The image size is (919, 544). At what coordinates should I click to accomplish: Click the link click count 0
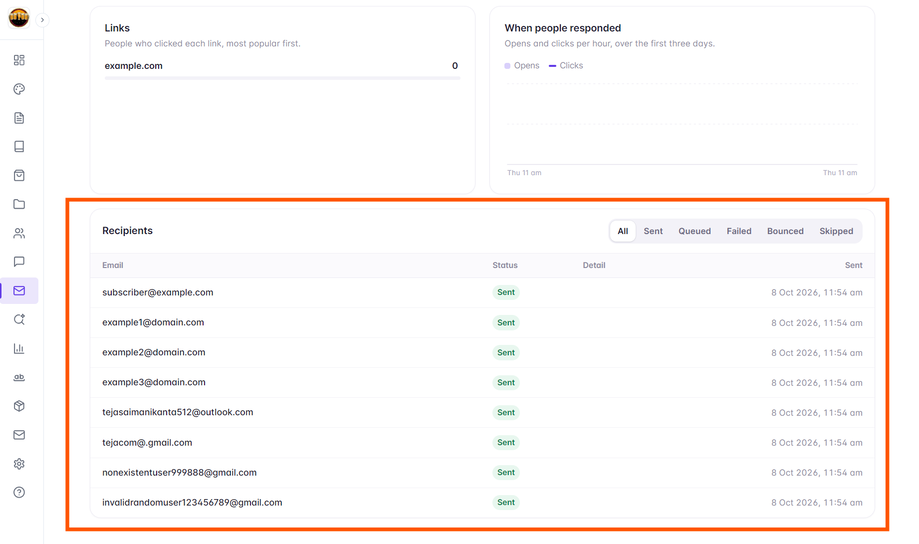tap(455, 66)
